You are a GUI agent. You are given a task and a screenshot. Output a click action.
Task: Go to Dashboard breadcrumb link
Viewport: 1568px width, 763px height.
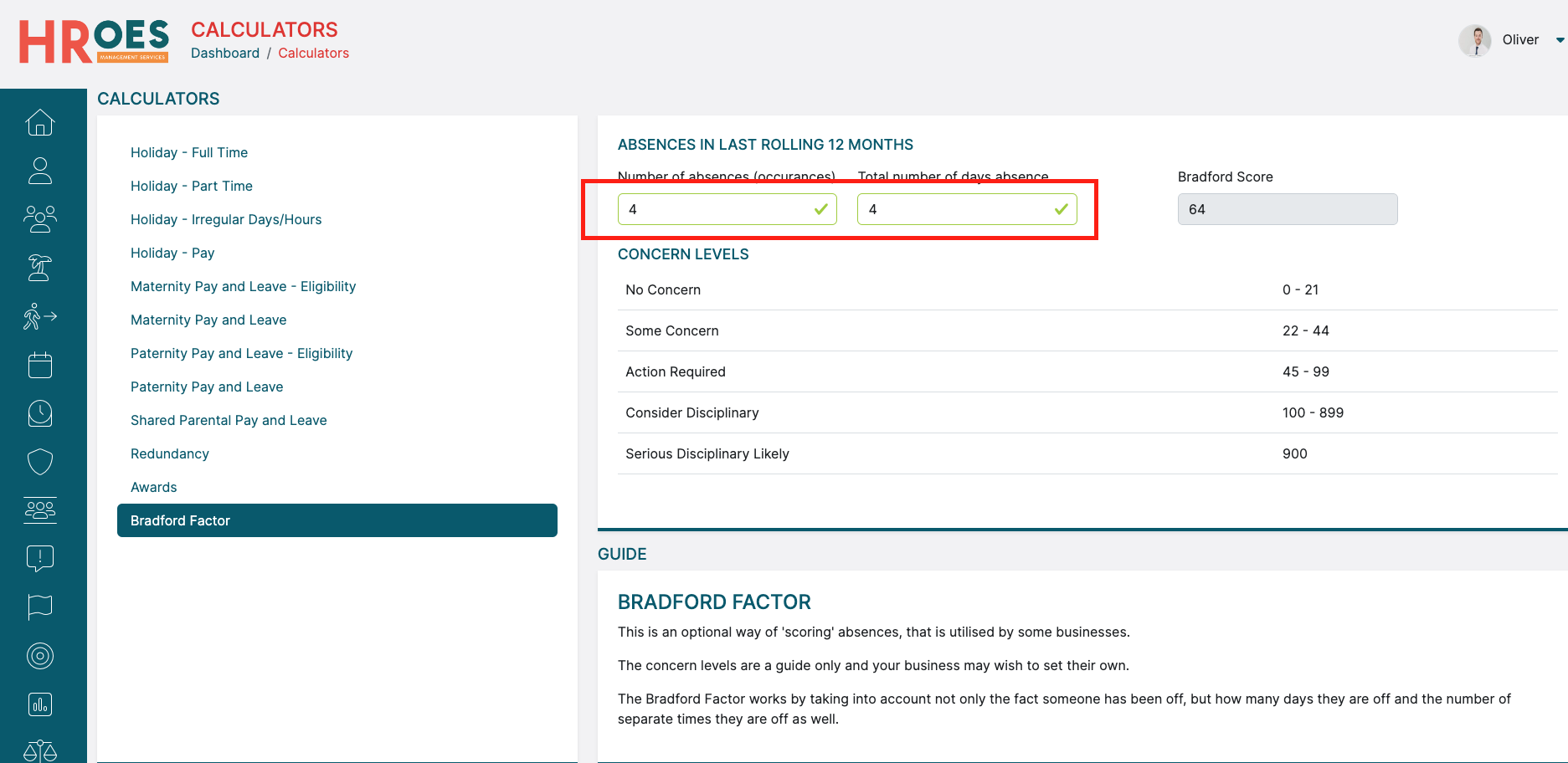[225, 53]
